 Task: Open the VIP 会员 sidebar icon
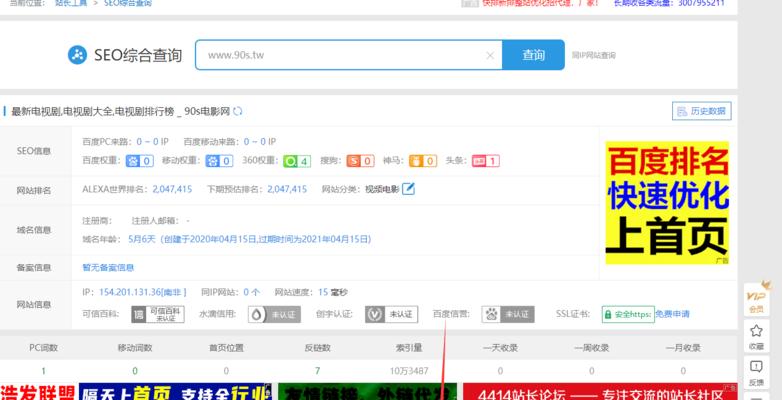click(756, 299)
